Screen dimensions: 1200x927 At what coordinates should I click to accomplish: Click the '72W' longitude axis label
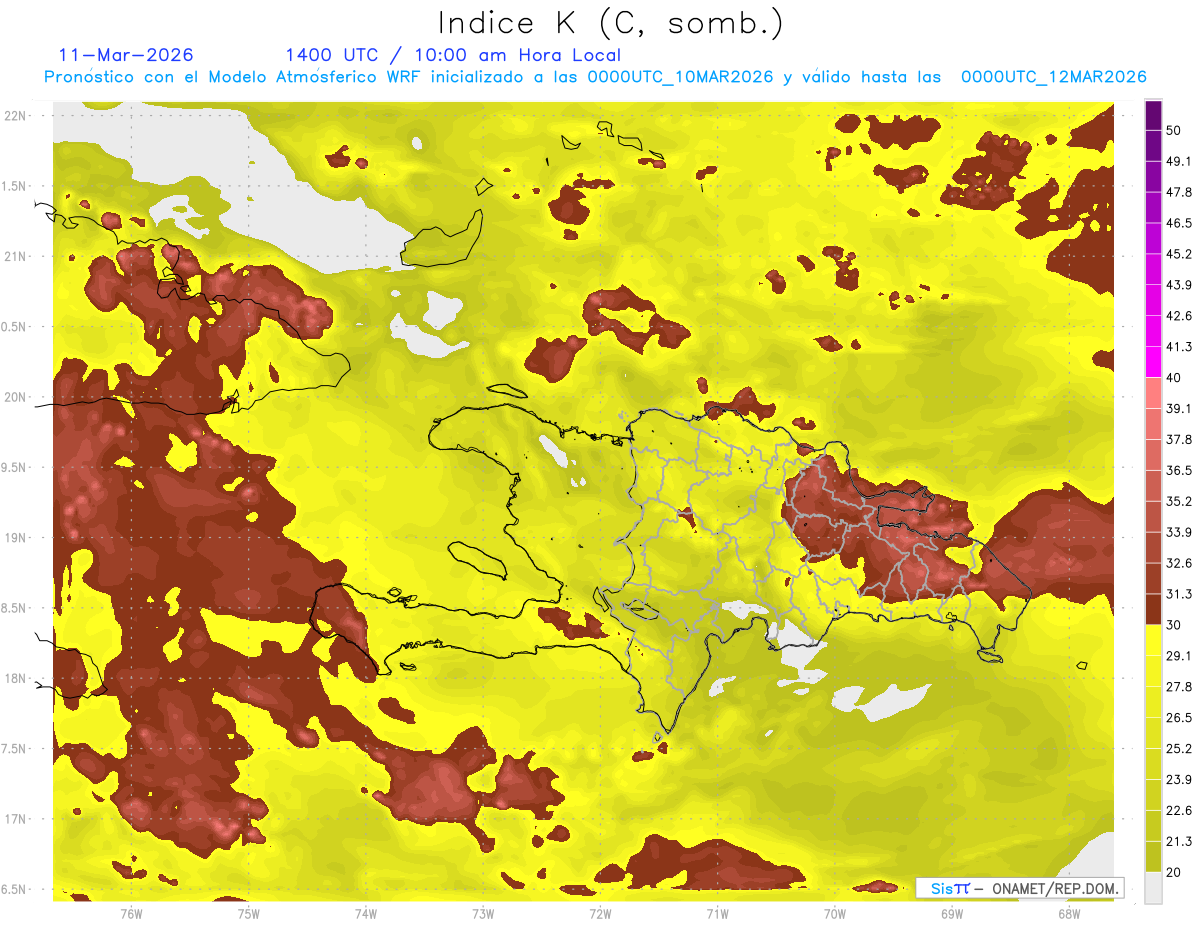pyautogui.click(x=600, y=912)
